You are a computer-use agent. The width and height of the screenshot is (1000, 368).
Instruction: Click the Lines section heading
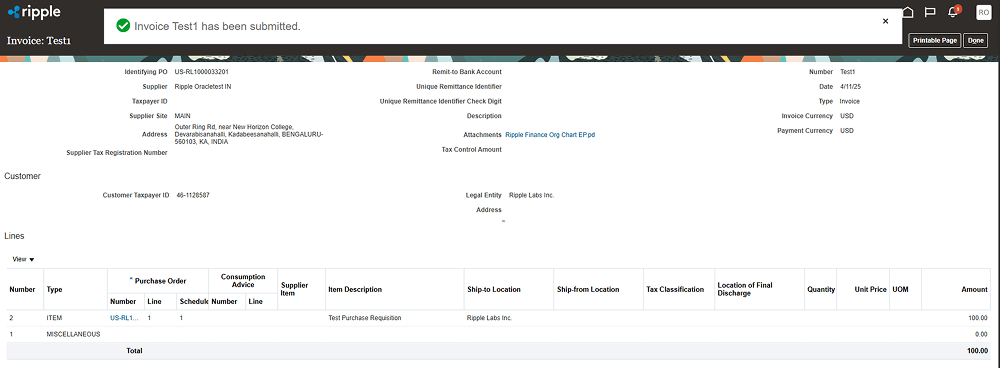click(14, 236)
